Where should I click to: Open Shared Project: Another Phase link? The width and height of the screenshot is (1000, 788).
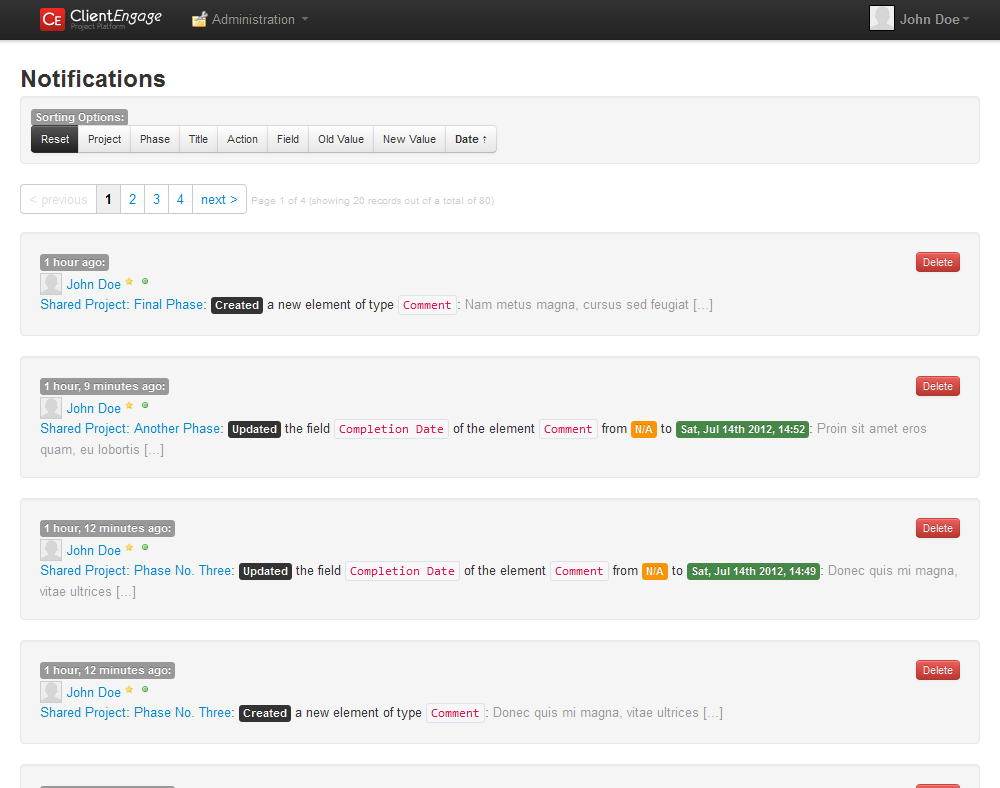tap(131, 429)
